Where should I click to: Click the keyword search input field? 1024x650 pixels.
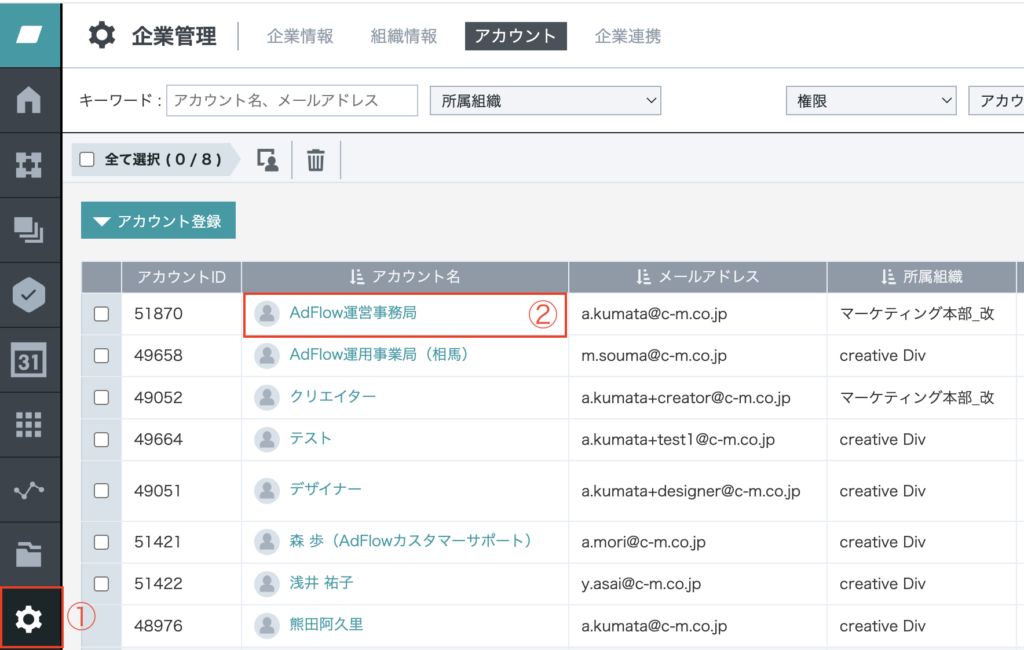(292, 100)
